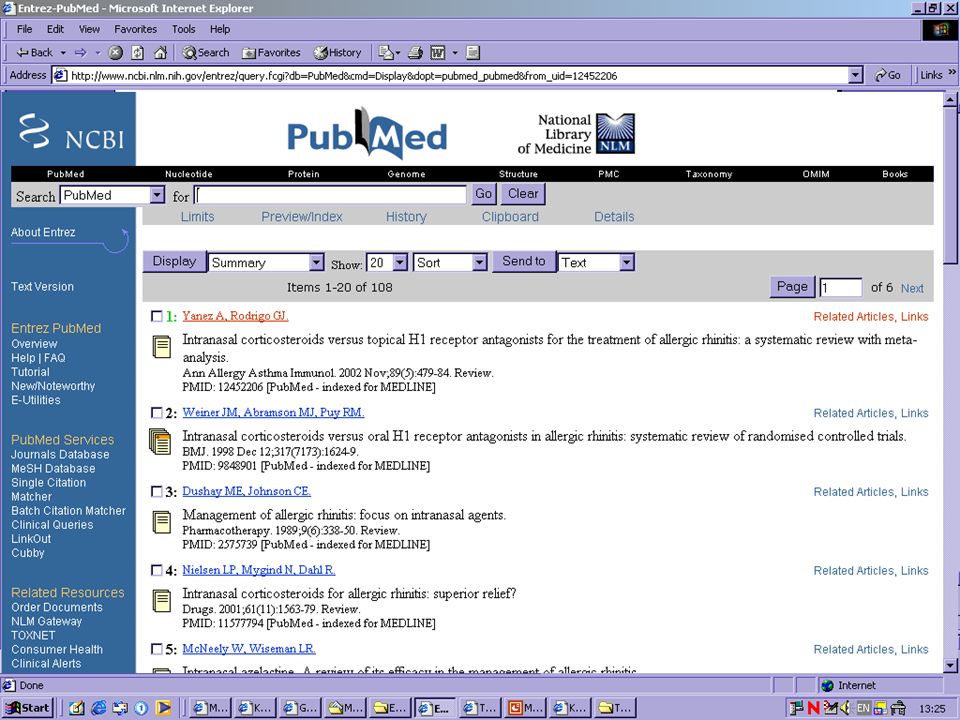Click the Mail toolbar icon

(x=386, y=53)
